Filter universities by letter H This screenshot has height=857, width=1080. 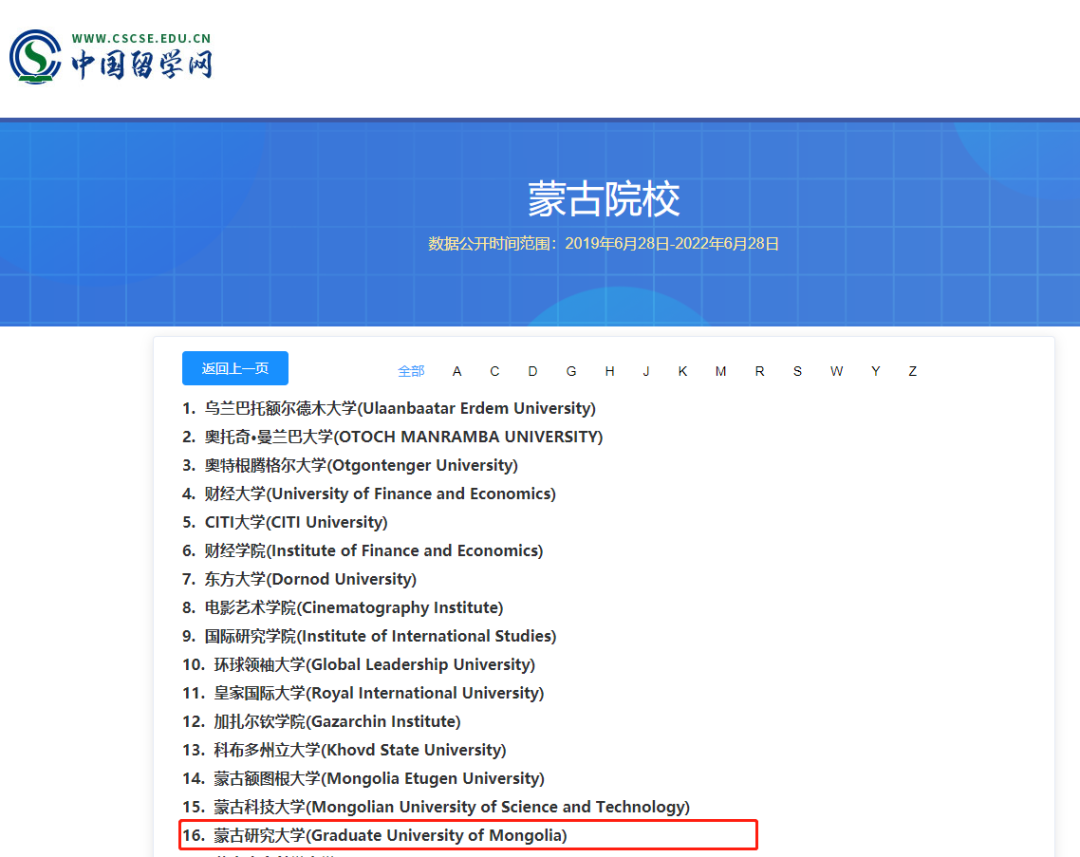(x=610, y=371)
